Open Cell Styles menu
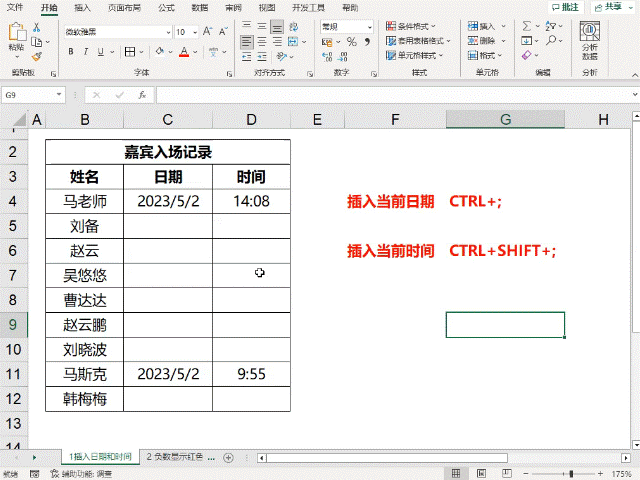640x480 pixels. click(414, 56)
